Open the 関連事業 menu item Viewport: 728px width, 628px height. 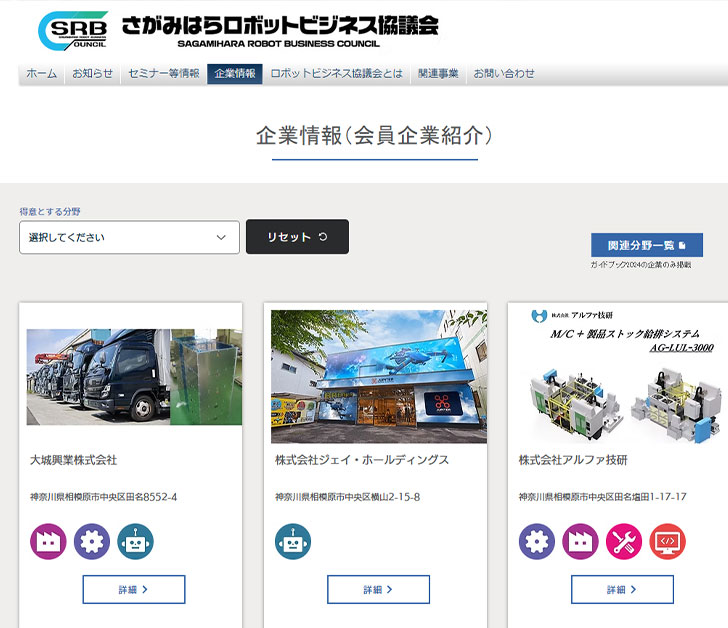(x=438, y=74)
